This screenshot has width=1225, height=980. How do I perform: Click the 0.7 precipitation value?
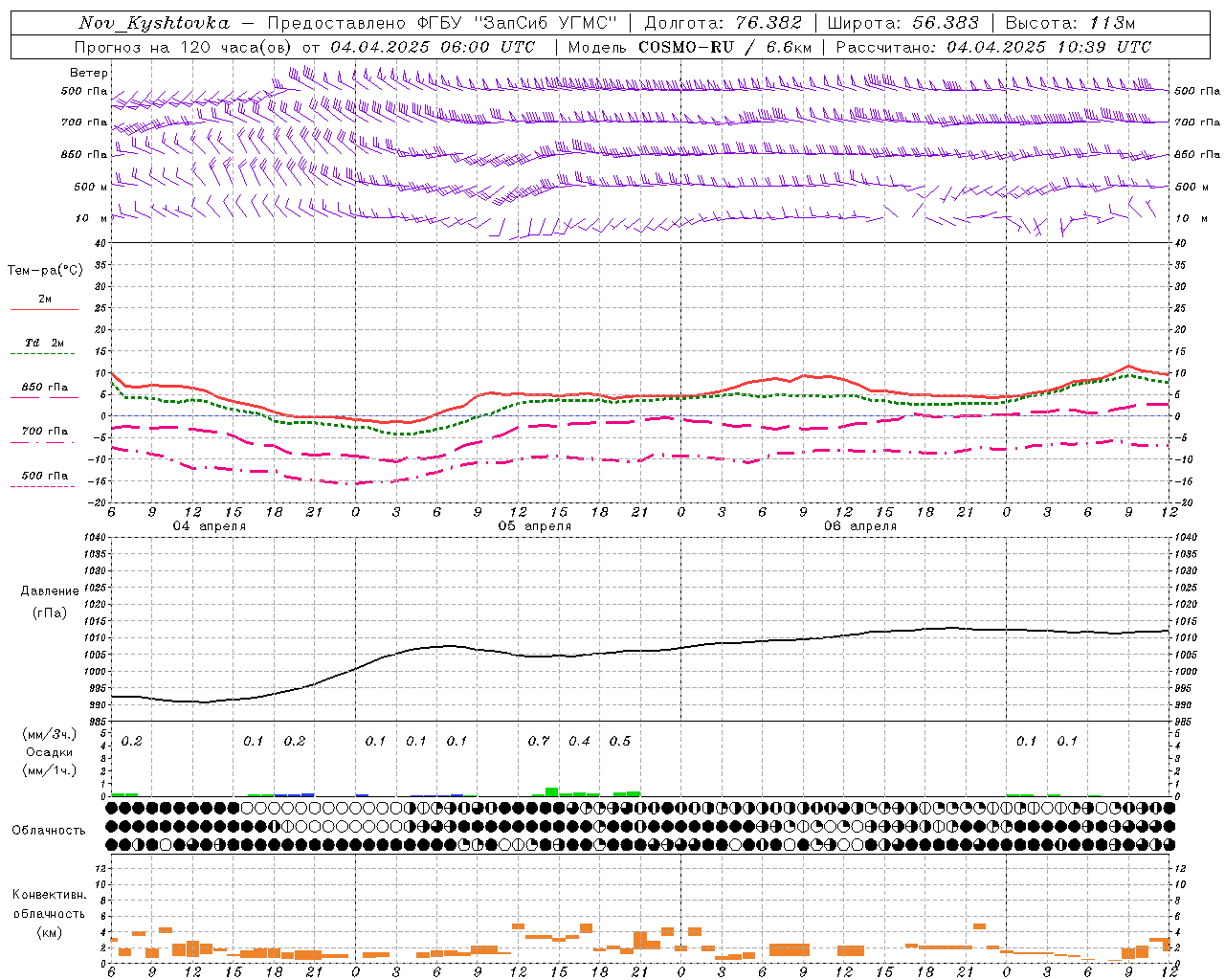(539, 742)
